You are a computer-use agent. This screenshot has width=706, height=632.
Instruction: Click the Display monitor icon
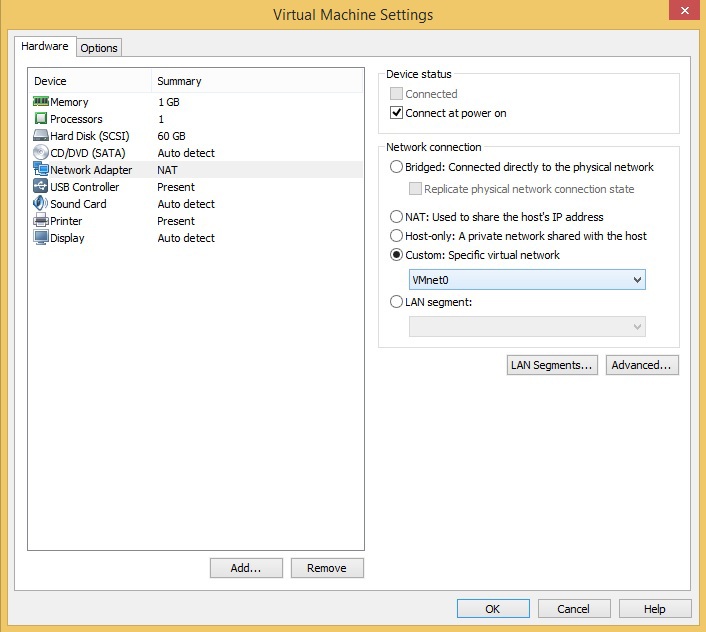coord(41,238)
